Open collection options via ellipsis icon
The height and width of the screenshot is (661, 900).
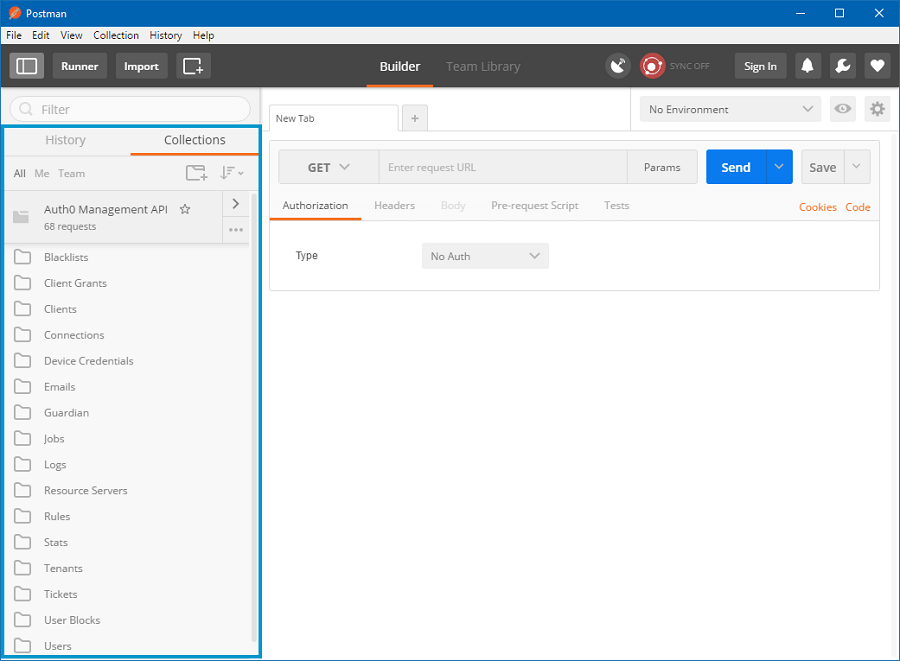pyautogui.click(x=236, y=229)
